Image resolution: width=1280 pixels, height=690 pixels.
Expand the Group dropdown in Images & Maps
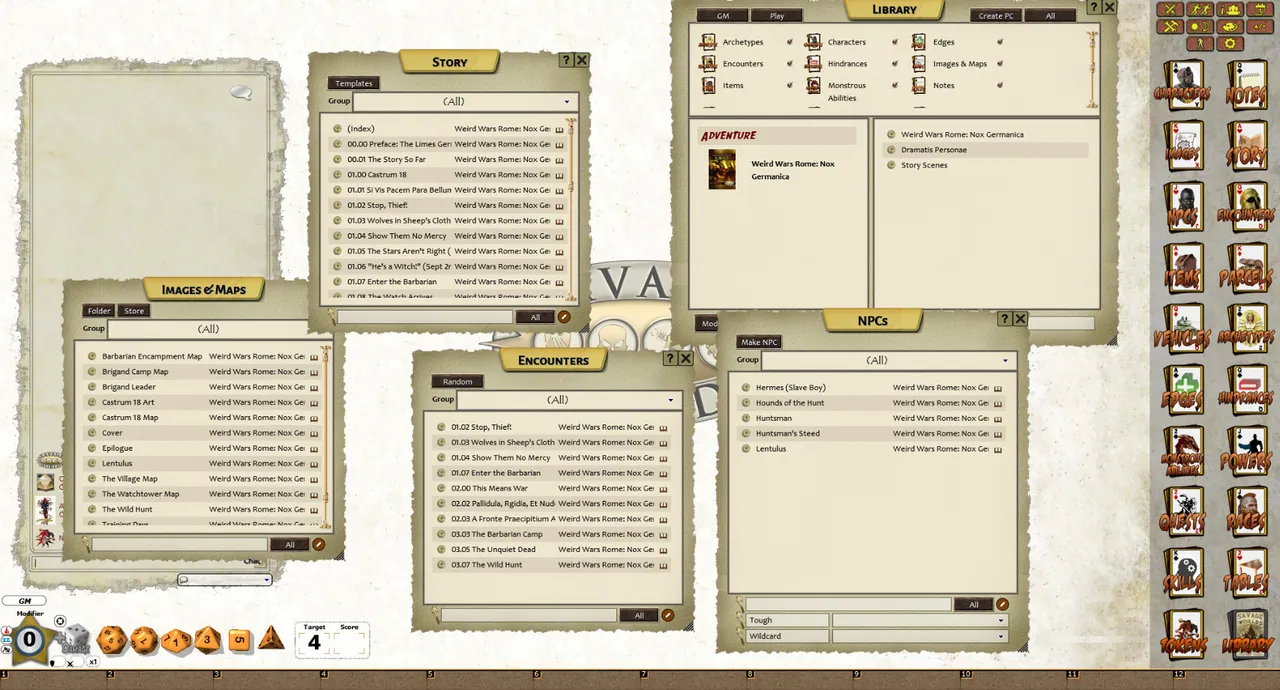point(208,329)
